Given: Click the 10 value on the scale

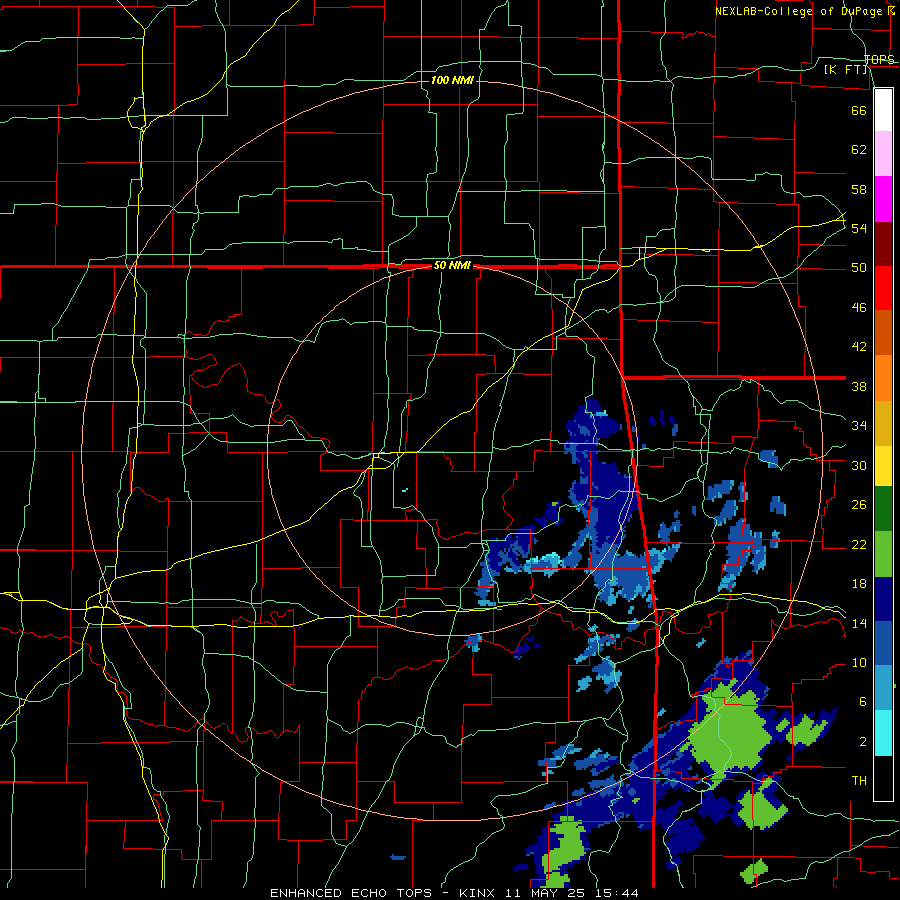Looking at the screenshot, I should pyautogui.click(x=859, y=663).
